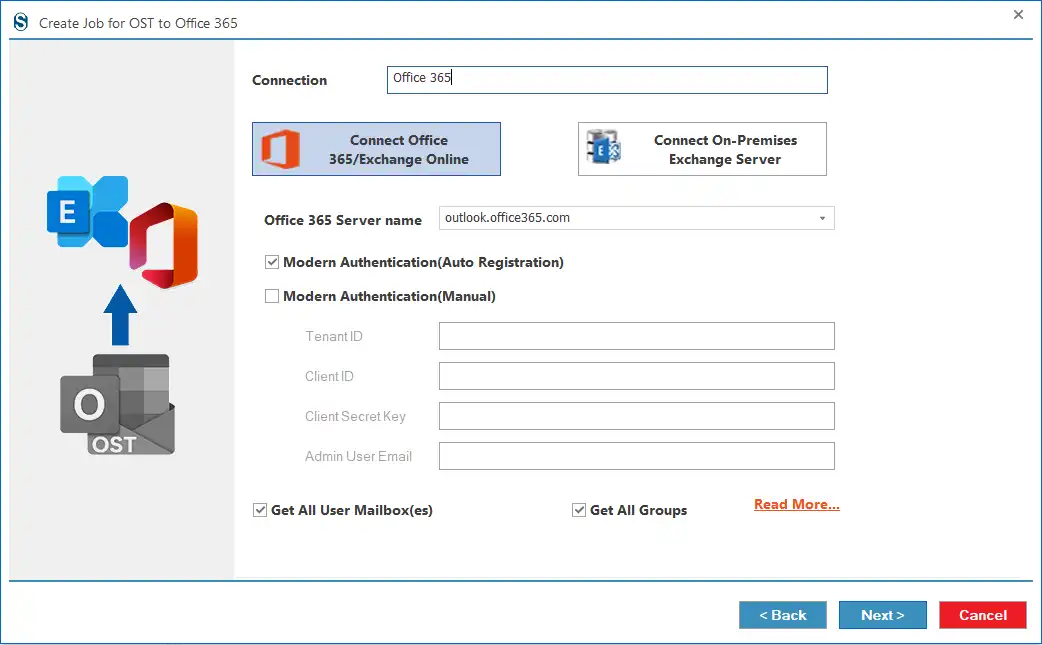Click the Tenant ID label
Screen dimensions: 1042x645
334,336
